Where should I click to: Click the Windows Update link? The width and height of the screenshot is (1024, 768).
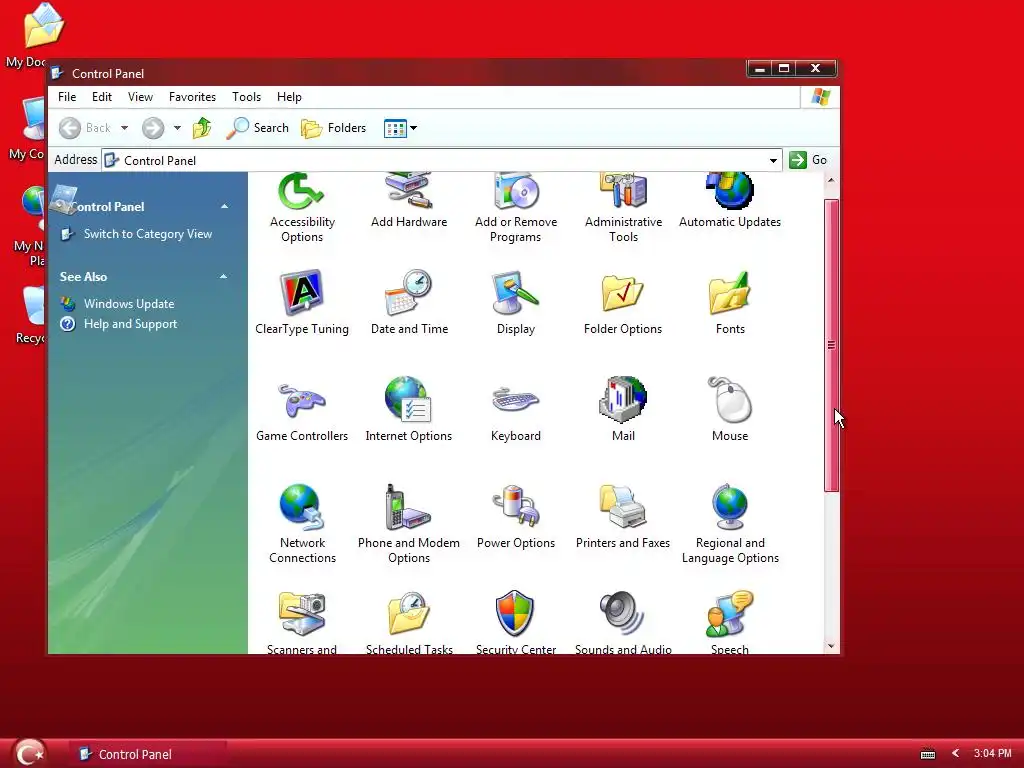pos(129,304)
